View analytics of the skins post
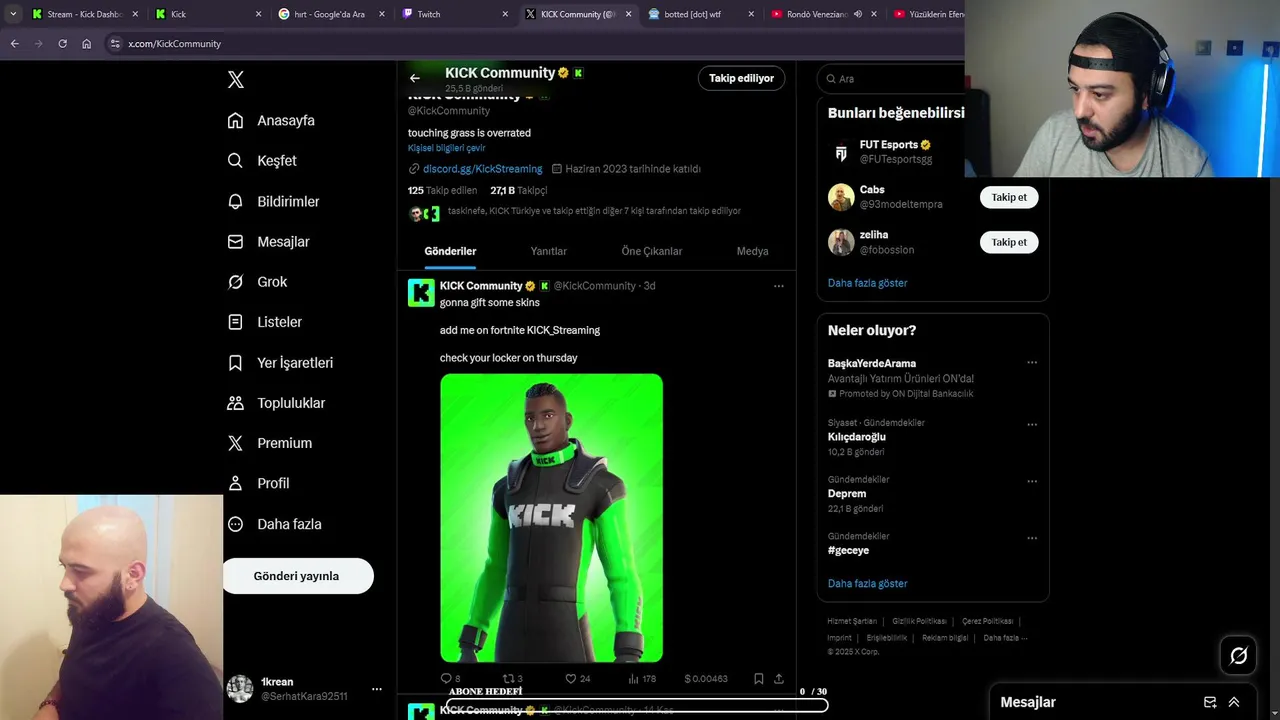 tap(641, 679)
